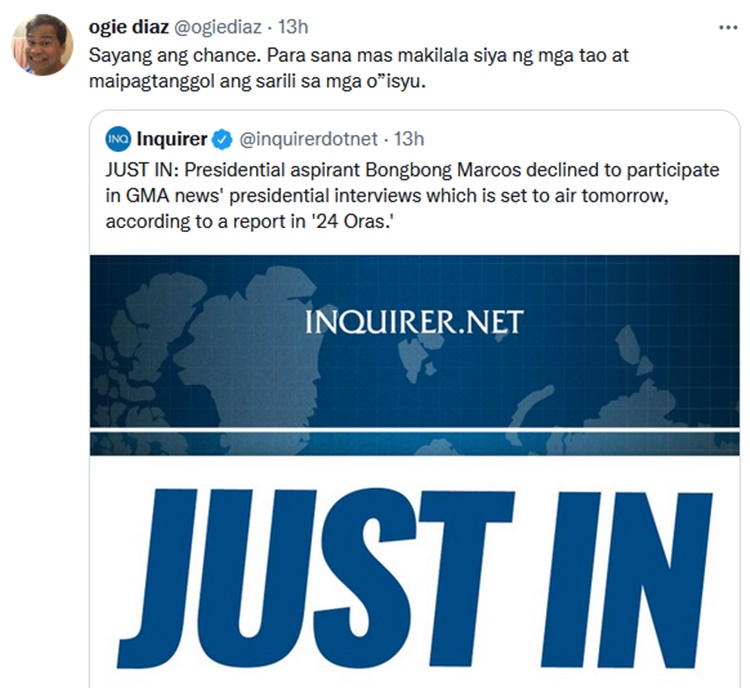
Task: Click the 'Sayang ang chance' tweet text
Action: [x=358, y=68]
